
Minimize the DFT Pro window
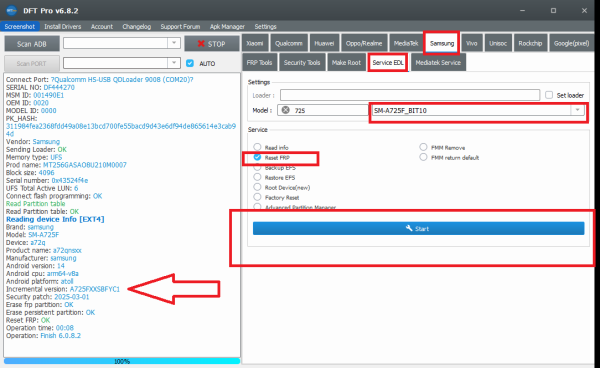click(523, 10)
